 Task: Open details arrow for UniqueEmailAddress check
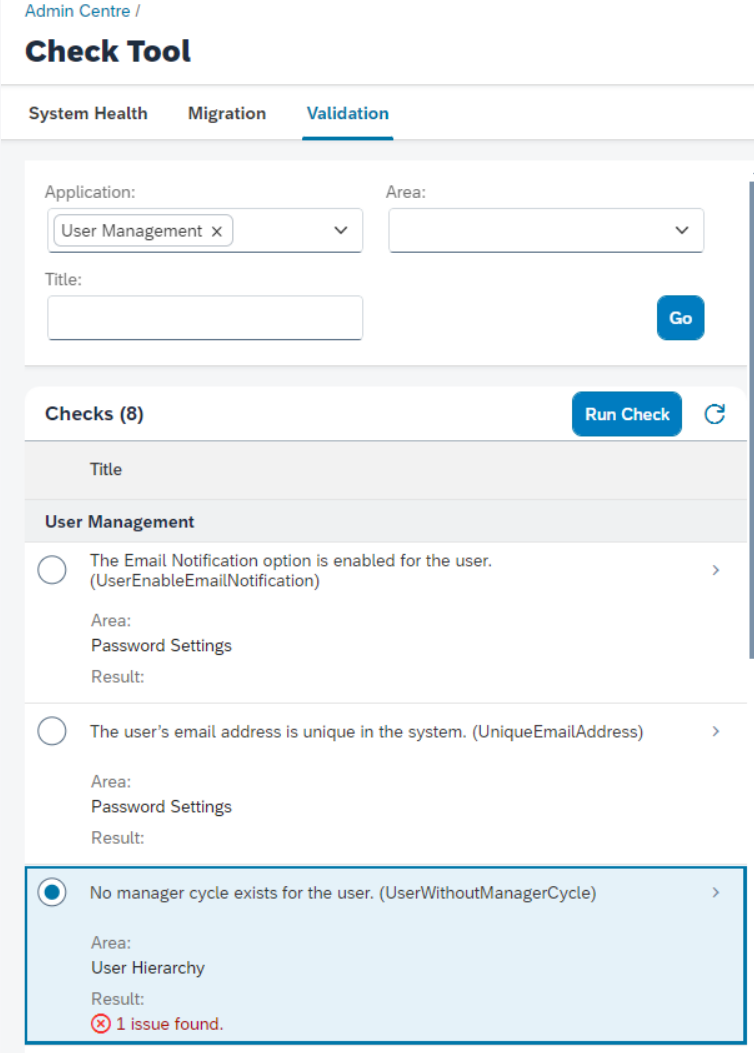[716, 731]
